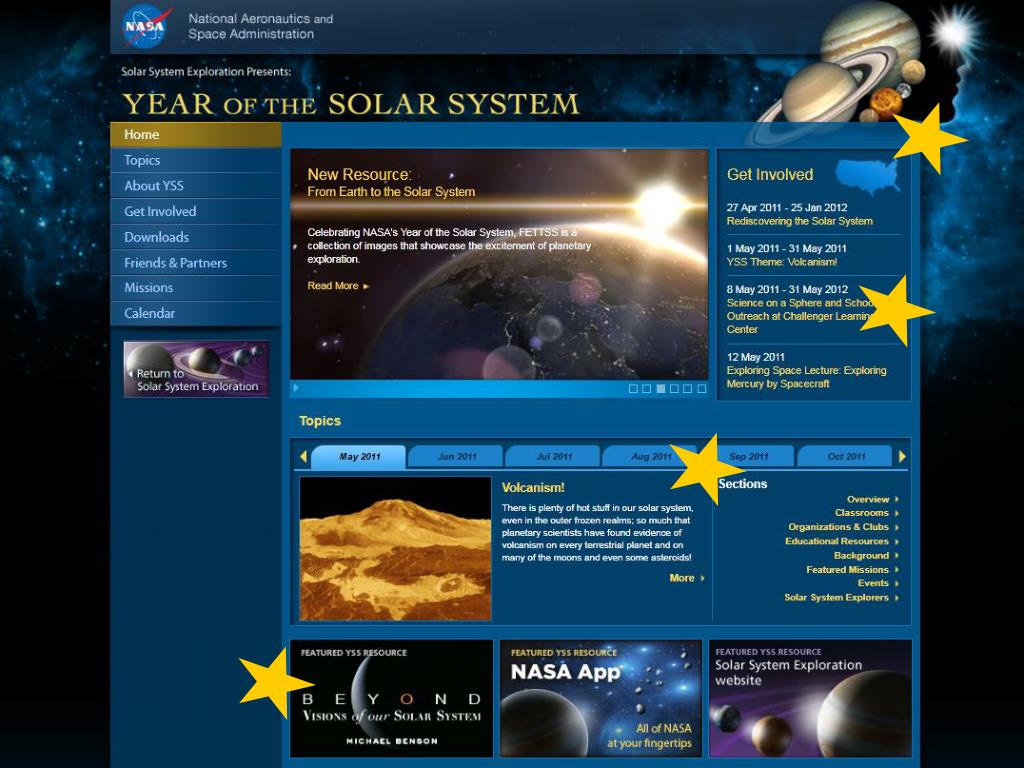Screen dimensions: 1024x768
Task: Open Science on a Sphere event link
Action: [801, 316]
